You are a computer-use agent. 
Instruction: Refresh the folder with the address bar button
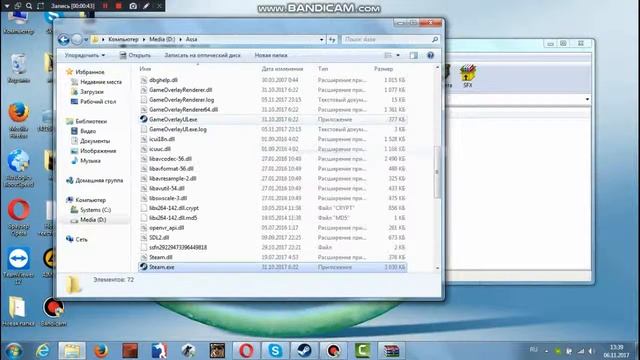click(332, 40)
